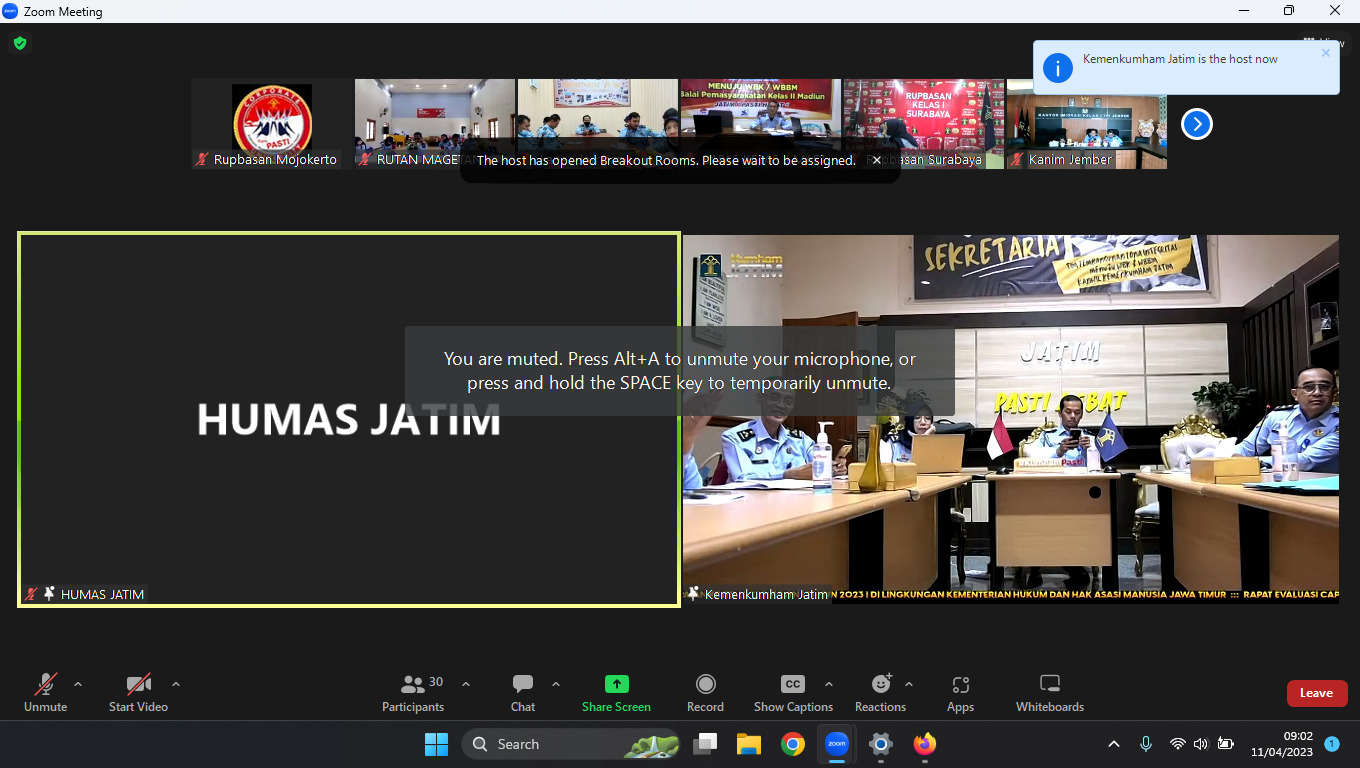Expand the Show Captions options arrow
The image size is (1360, 768).
click(x=829, y=685)
